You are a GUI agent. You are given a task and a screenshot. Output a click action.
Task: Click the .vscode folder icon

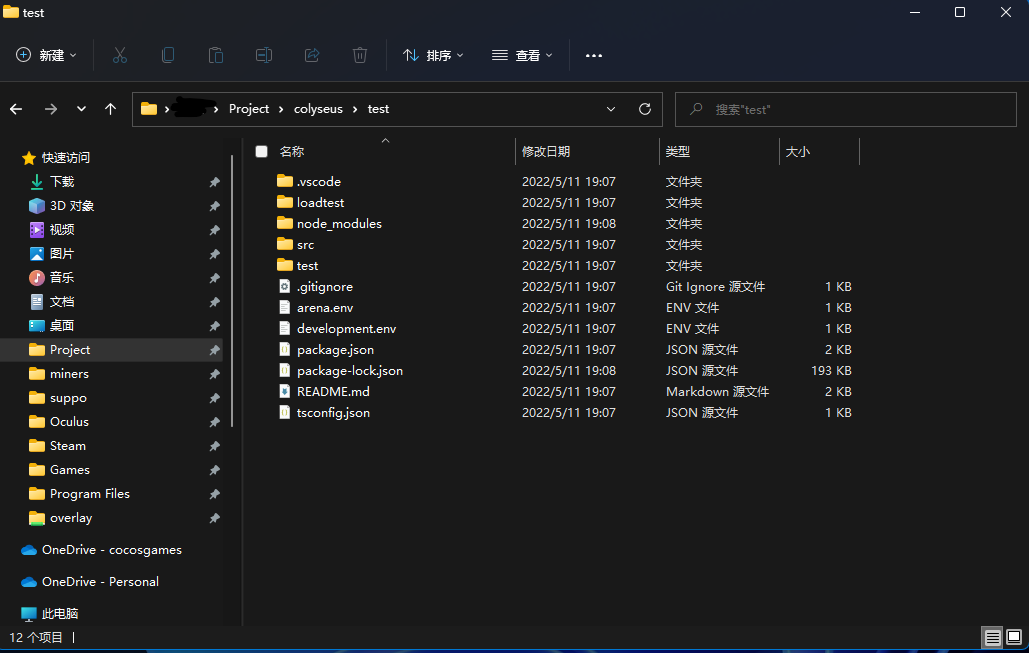tap(285, 180)
